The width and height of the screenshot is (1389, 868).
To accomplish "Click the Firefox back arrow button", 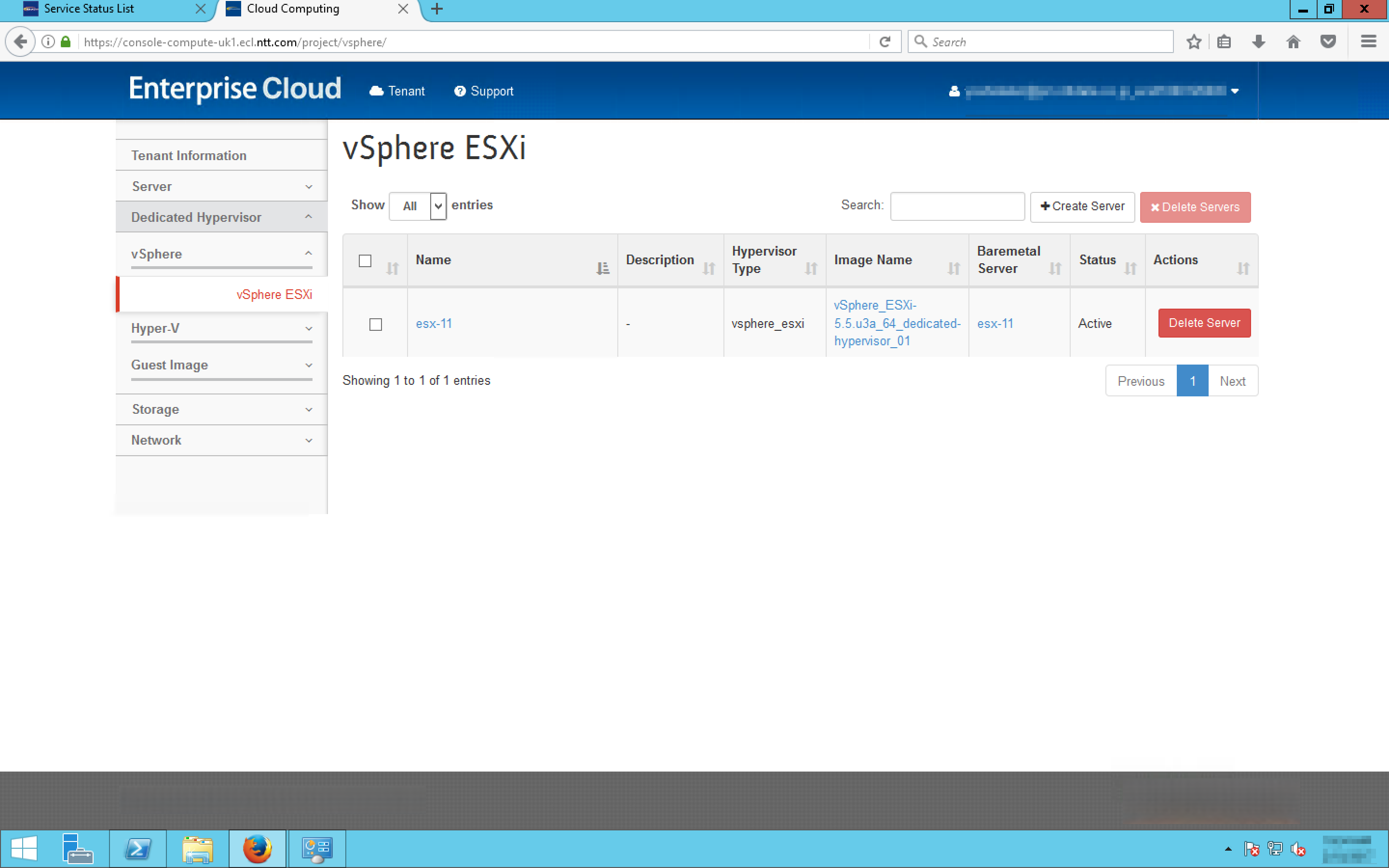I will (x=20, y=42).
